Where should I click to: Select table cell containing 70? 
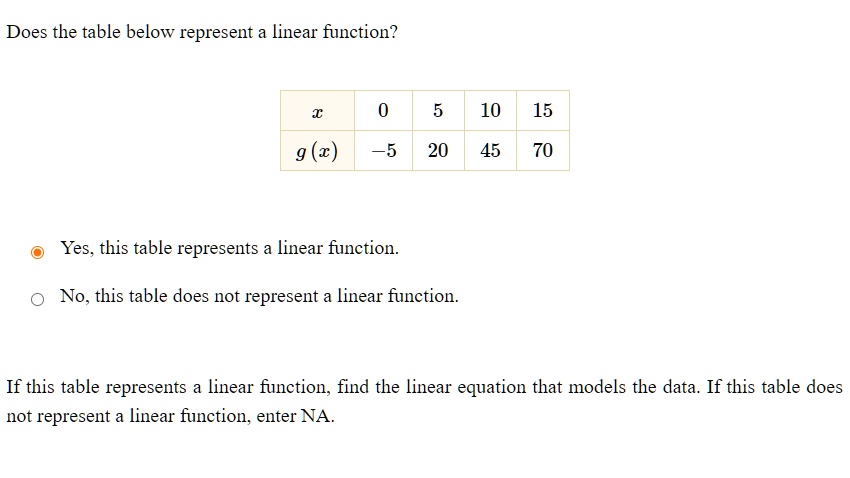(543, 151)
